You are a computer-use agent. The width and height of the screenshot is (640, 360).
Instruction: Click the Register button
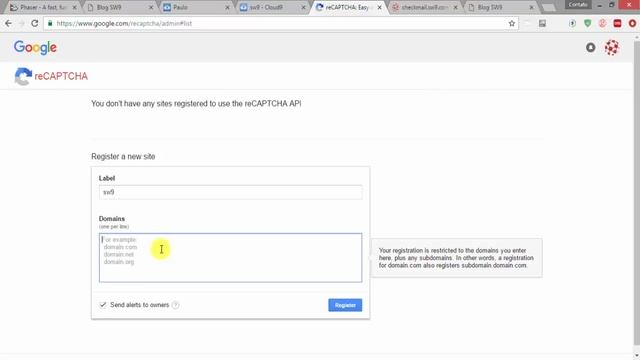pos(345,305)
